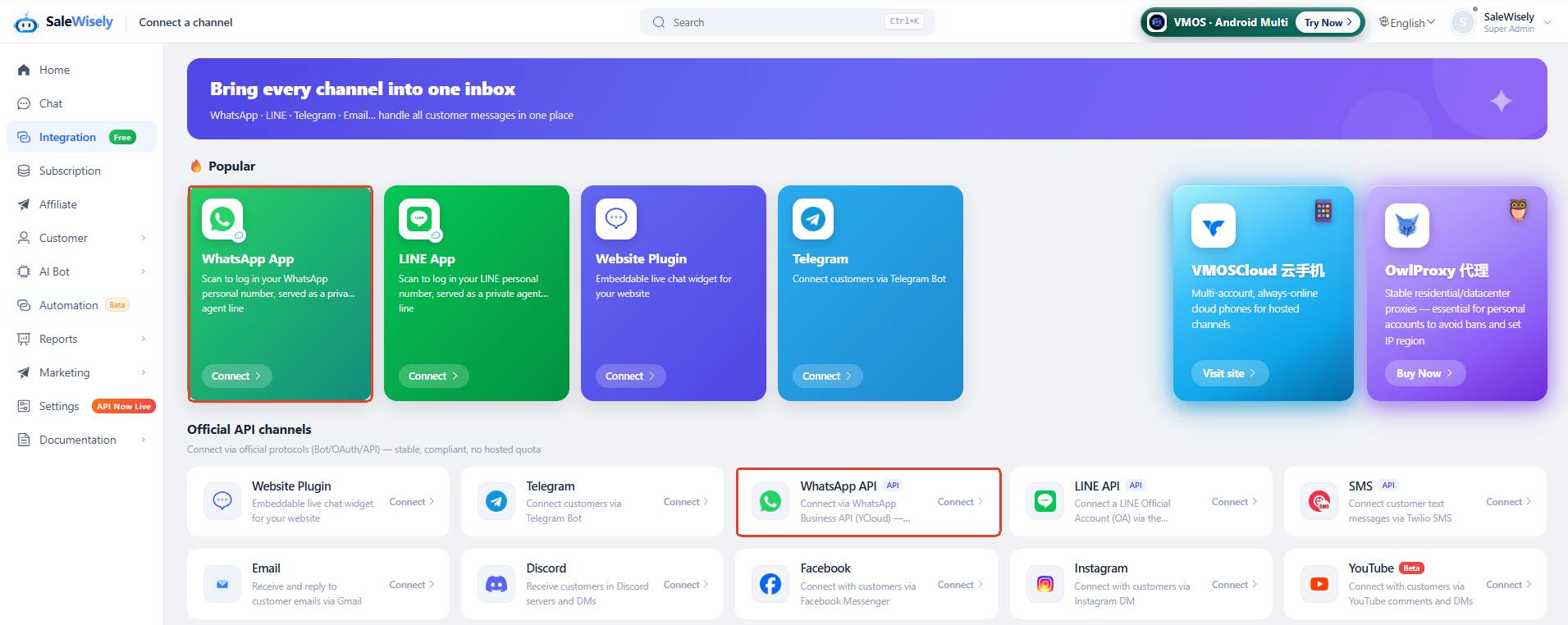
Task: Click the Home house icon in sidebar
Action: (24, 70)
